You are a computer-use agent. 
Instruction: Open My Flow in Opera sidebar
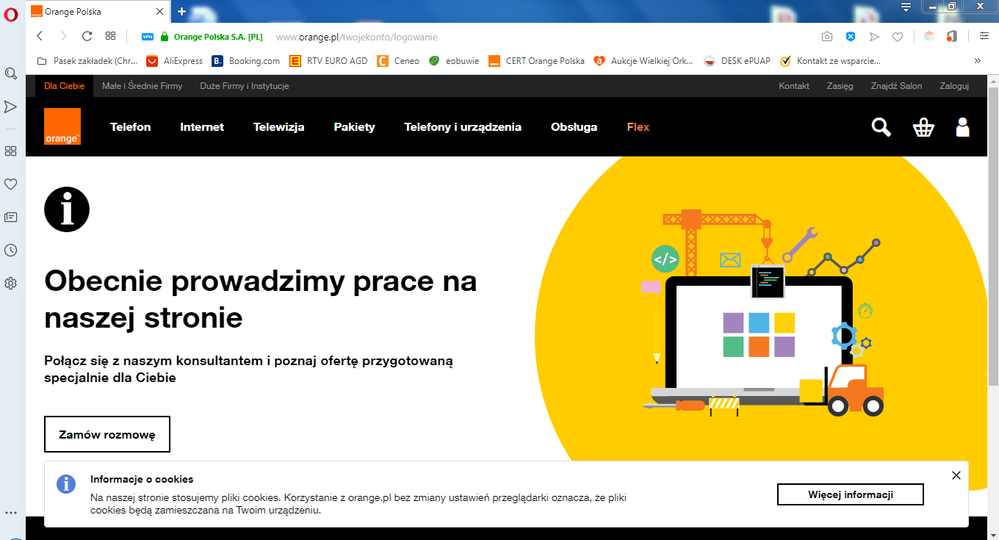11,106
